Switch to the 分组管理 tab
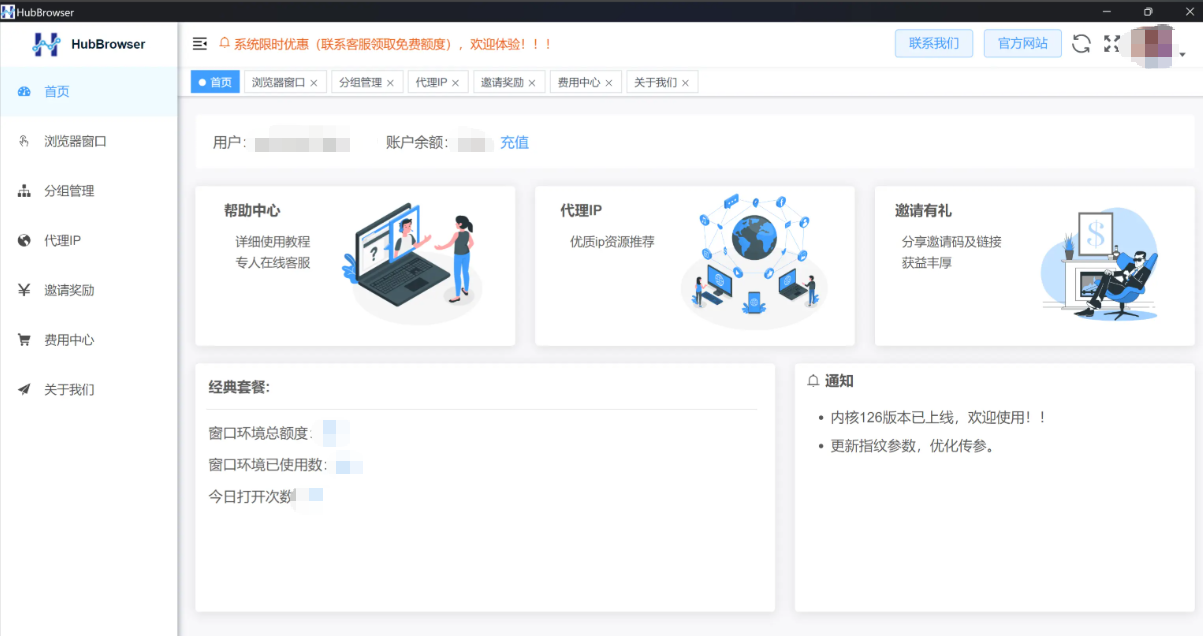The height and width of the screenshot is (636, 1203). click(x=366, y=83)
